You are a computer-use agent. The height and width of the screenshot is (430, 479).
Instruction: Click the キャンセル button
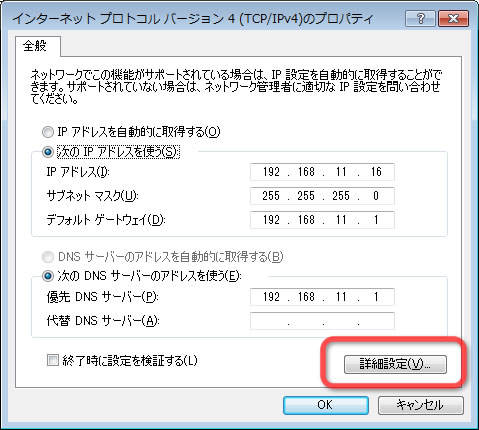(421, 405)
